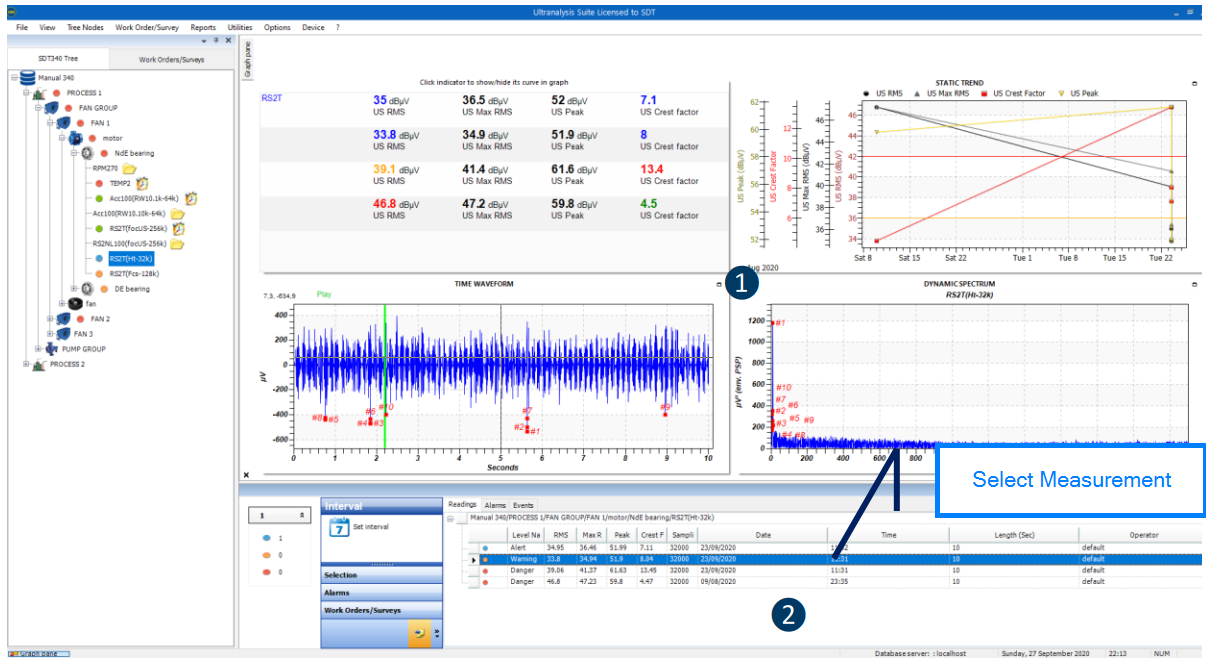Toggle the US RMS curve in Static Trend legend
The width and height of the screenshot is (1206, 661).
tap(888, 93)
